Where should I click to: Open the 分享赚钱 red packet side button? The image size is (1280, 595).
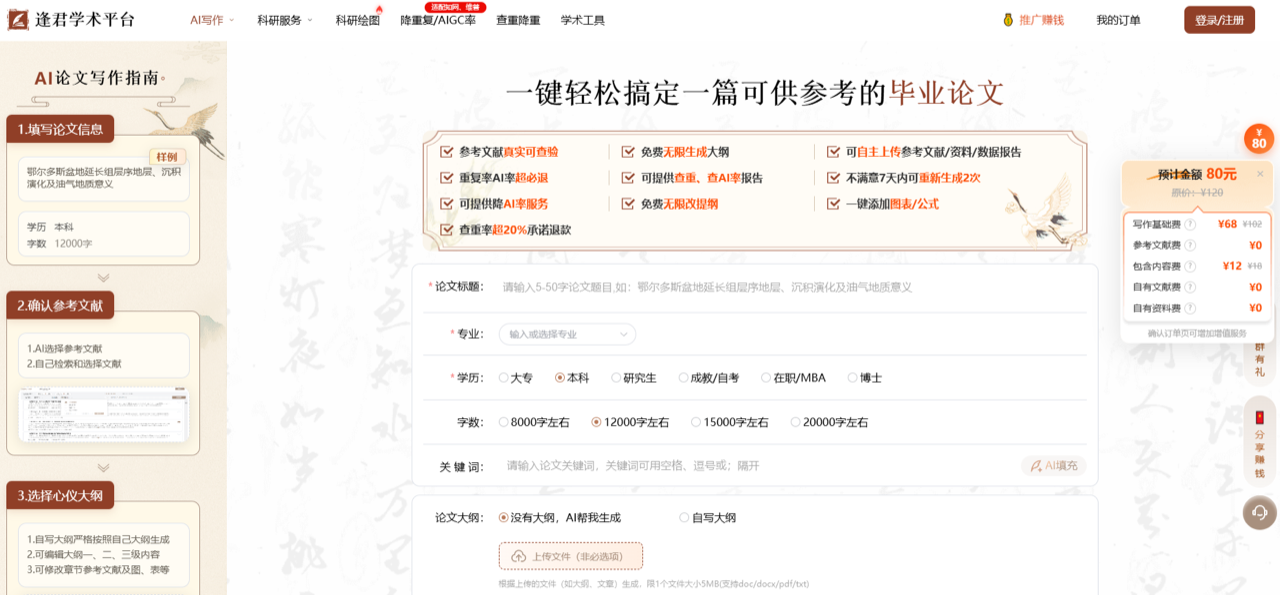(1259, 444)
